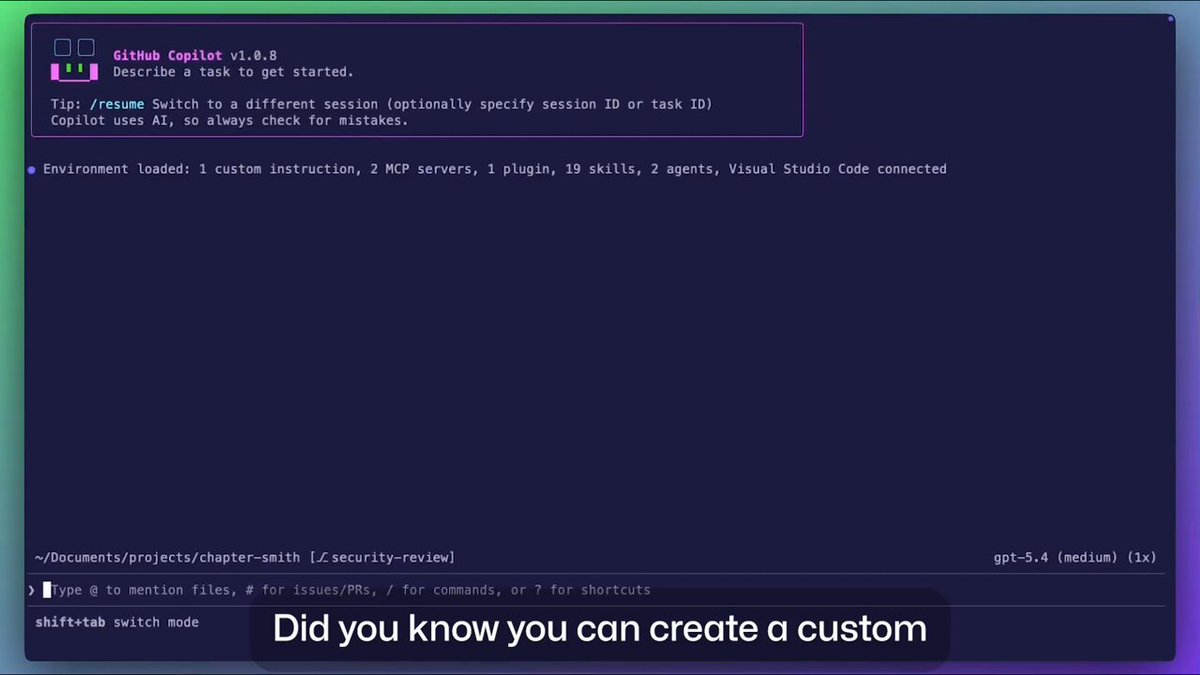Click 'Copilot uses AI, so always check for mistakes.'
Image resolution: width=1200 pixels, height=675 pixels.
230,120
